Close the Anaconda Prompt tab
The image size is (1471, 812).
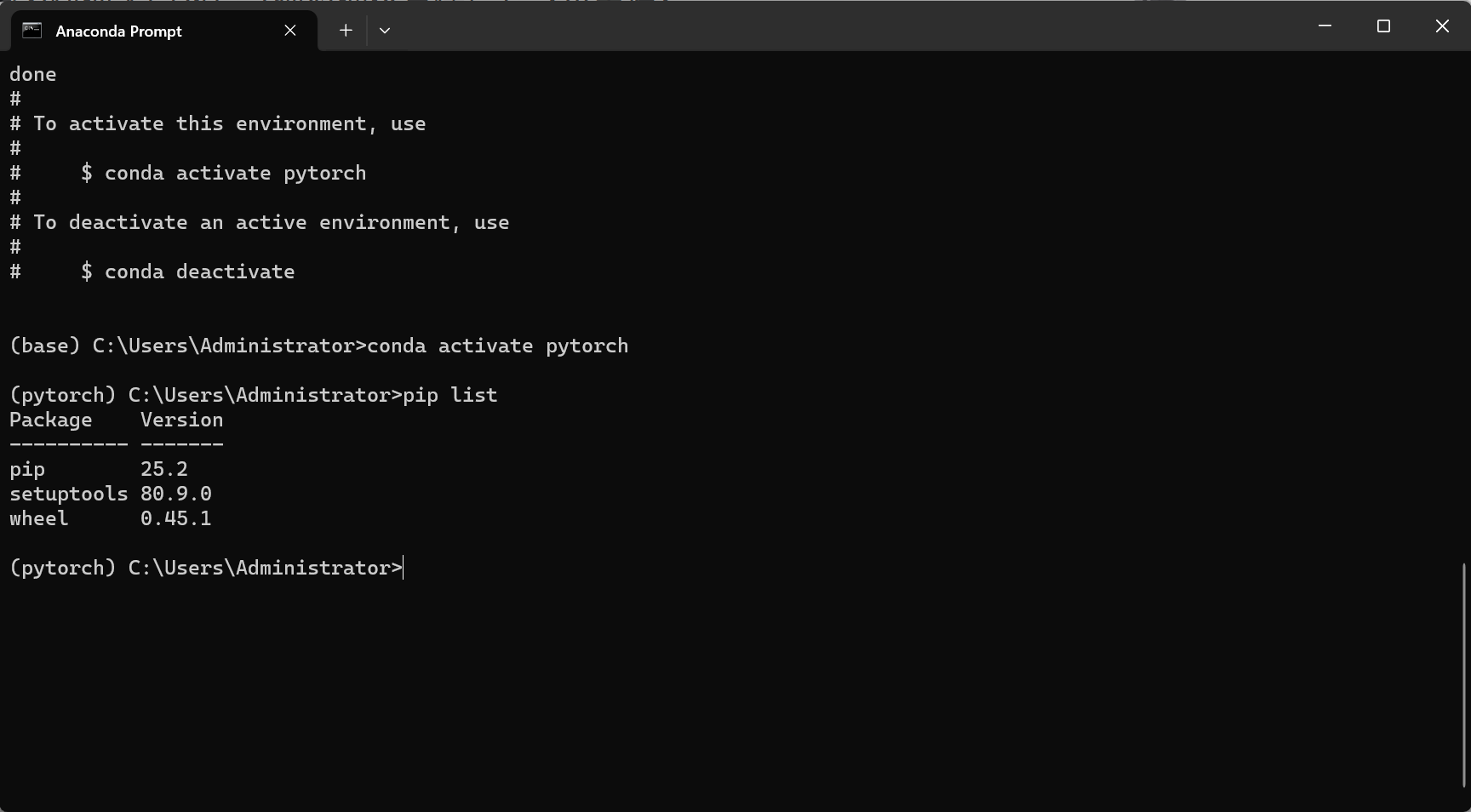pyautogui.click(x=290, y=31)
